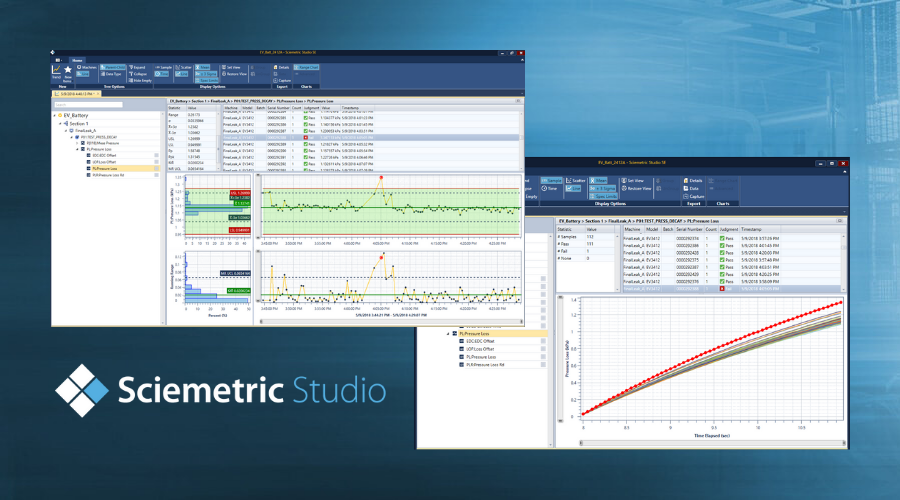Switch to the 5/9/2018 document tab

[x=75, y=93]
